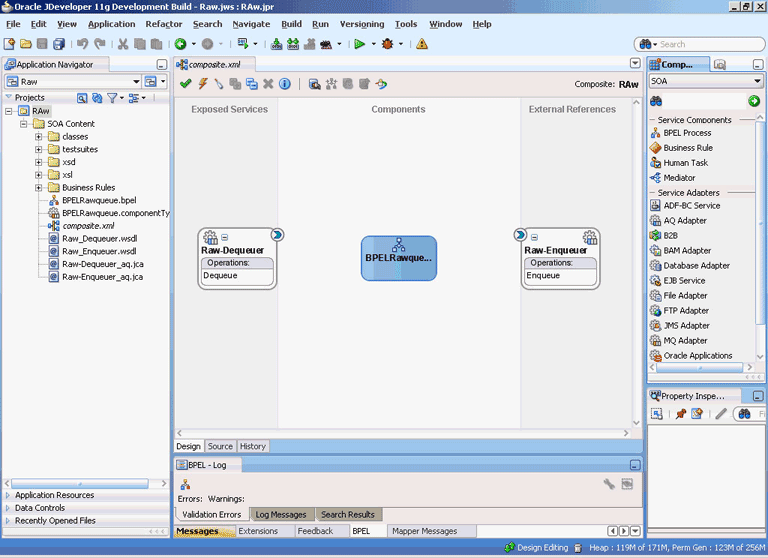Select the BPELRawqueue component in the canvas
Image resolution: width=768 pixels, height=558 pixels.
399,258
